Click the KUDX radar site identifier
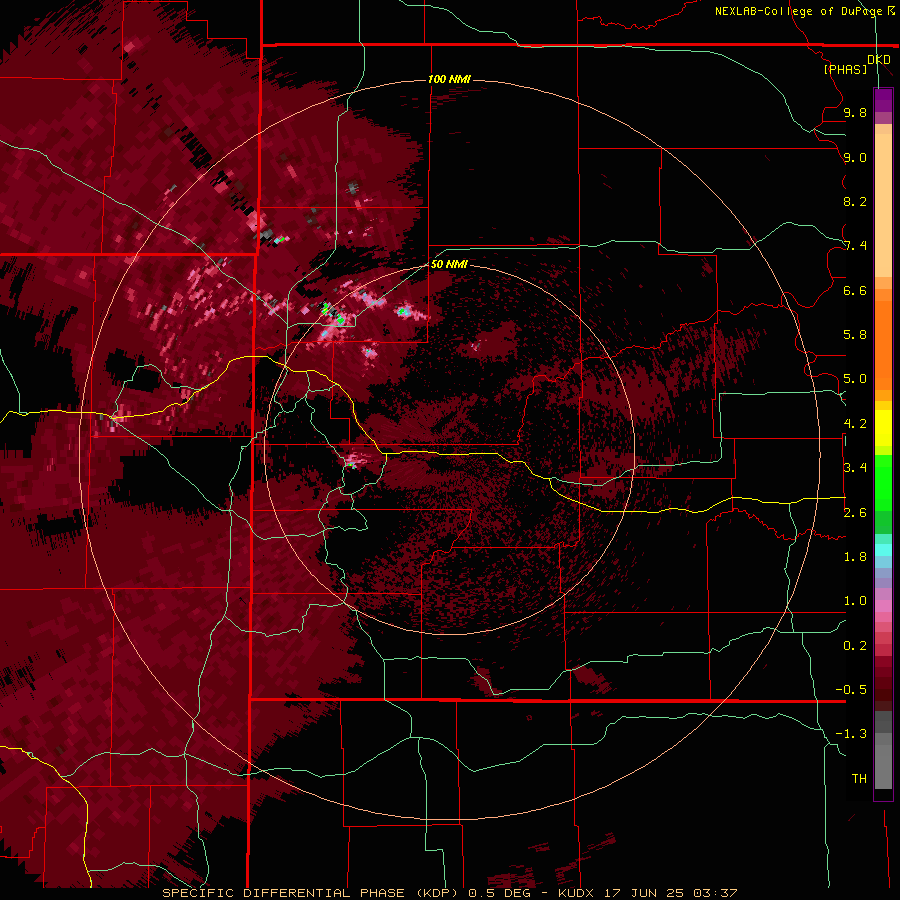 [577, 893]
